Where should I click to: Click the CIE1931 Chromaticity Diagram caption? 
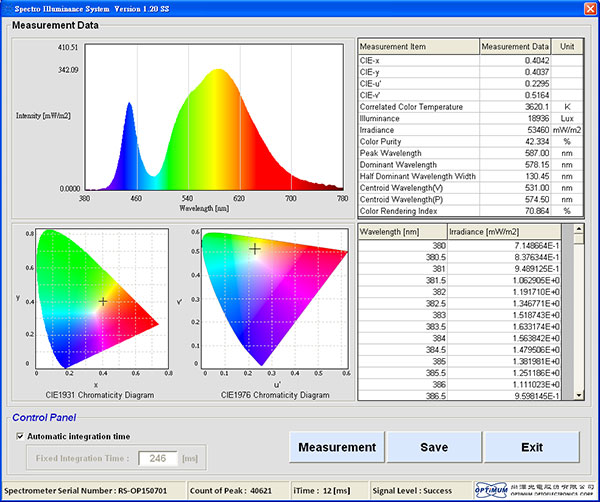[x=99, y=395]
